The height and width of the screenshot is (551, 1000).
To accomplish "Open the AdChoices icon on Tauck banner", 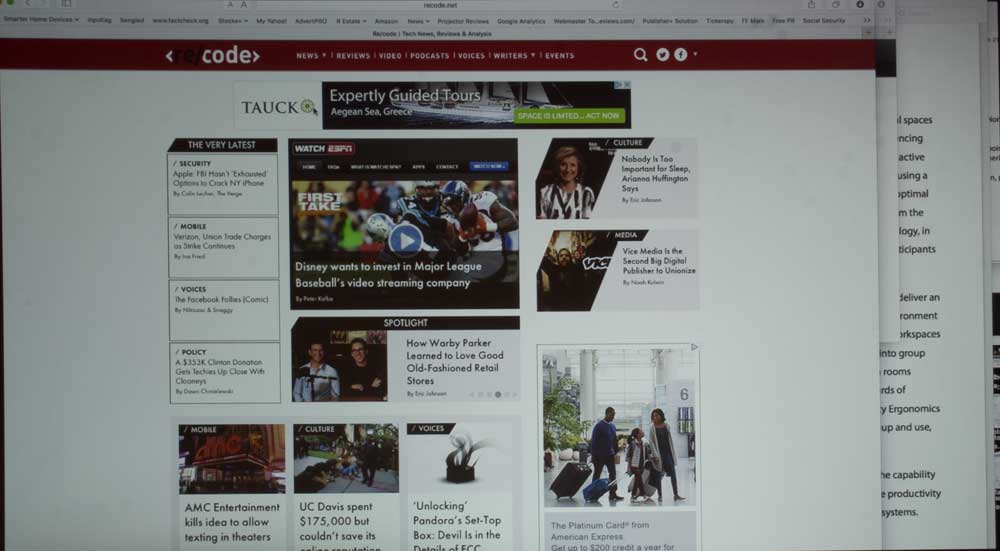I will pos(619,85).
